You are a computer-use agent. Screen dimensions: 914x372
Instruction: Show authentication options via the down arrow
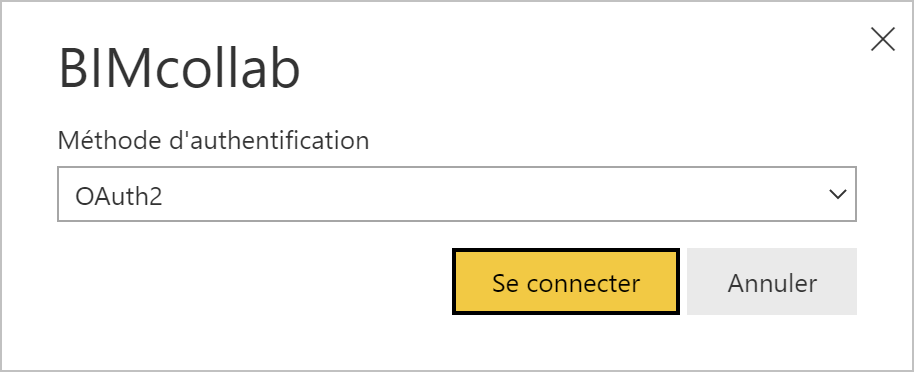(x=838, y=194)
